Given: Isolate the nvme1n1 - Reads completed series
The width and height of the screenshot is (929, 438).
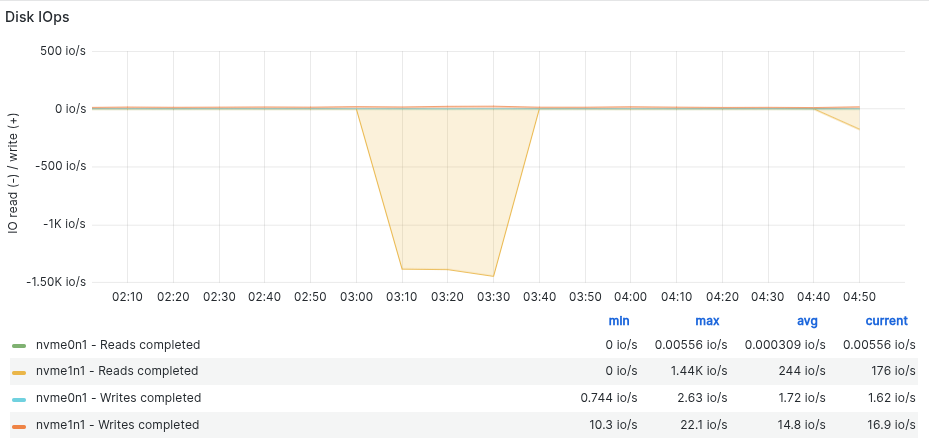Looking at the screenshot, I should [x=118, y=371].
